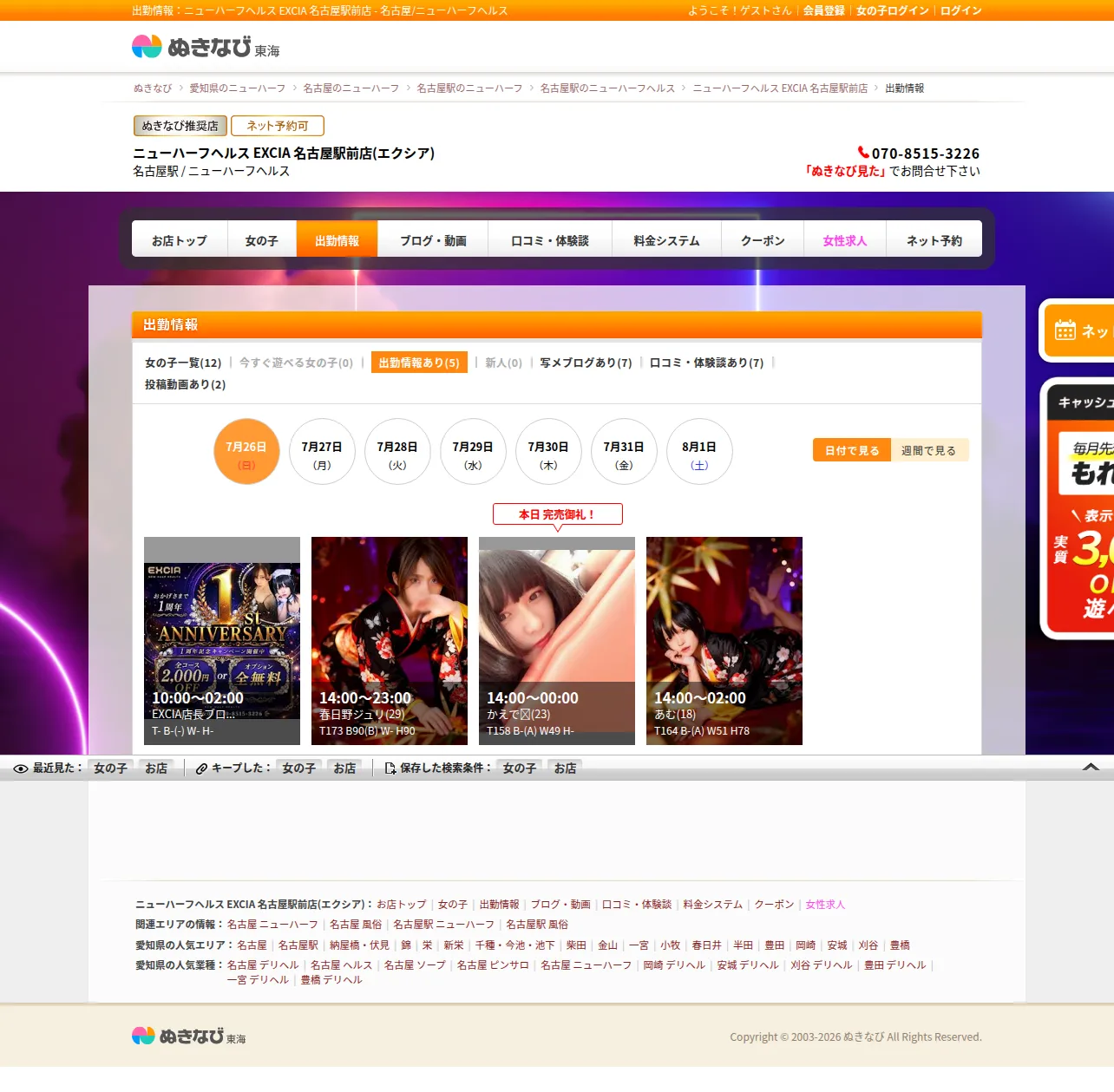Image resolution: width=1114 pixels, height=1092 pixels.
Task: Select the 出勤情報 navigation tab
Action: pos(337,240)
